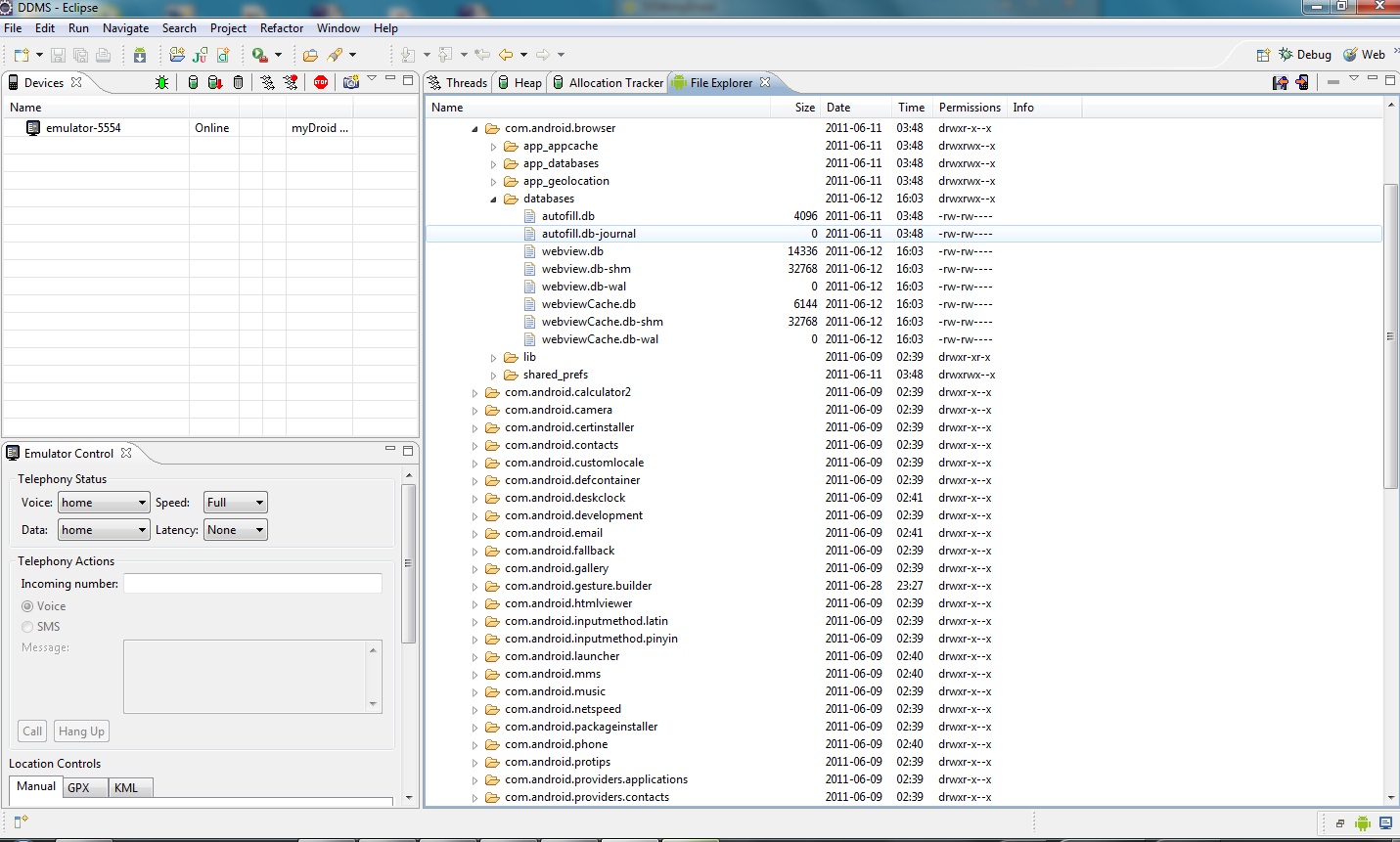Collapse the databases folder
Viewport: 1400px width, 842px height.
tap(493, 199)
